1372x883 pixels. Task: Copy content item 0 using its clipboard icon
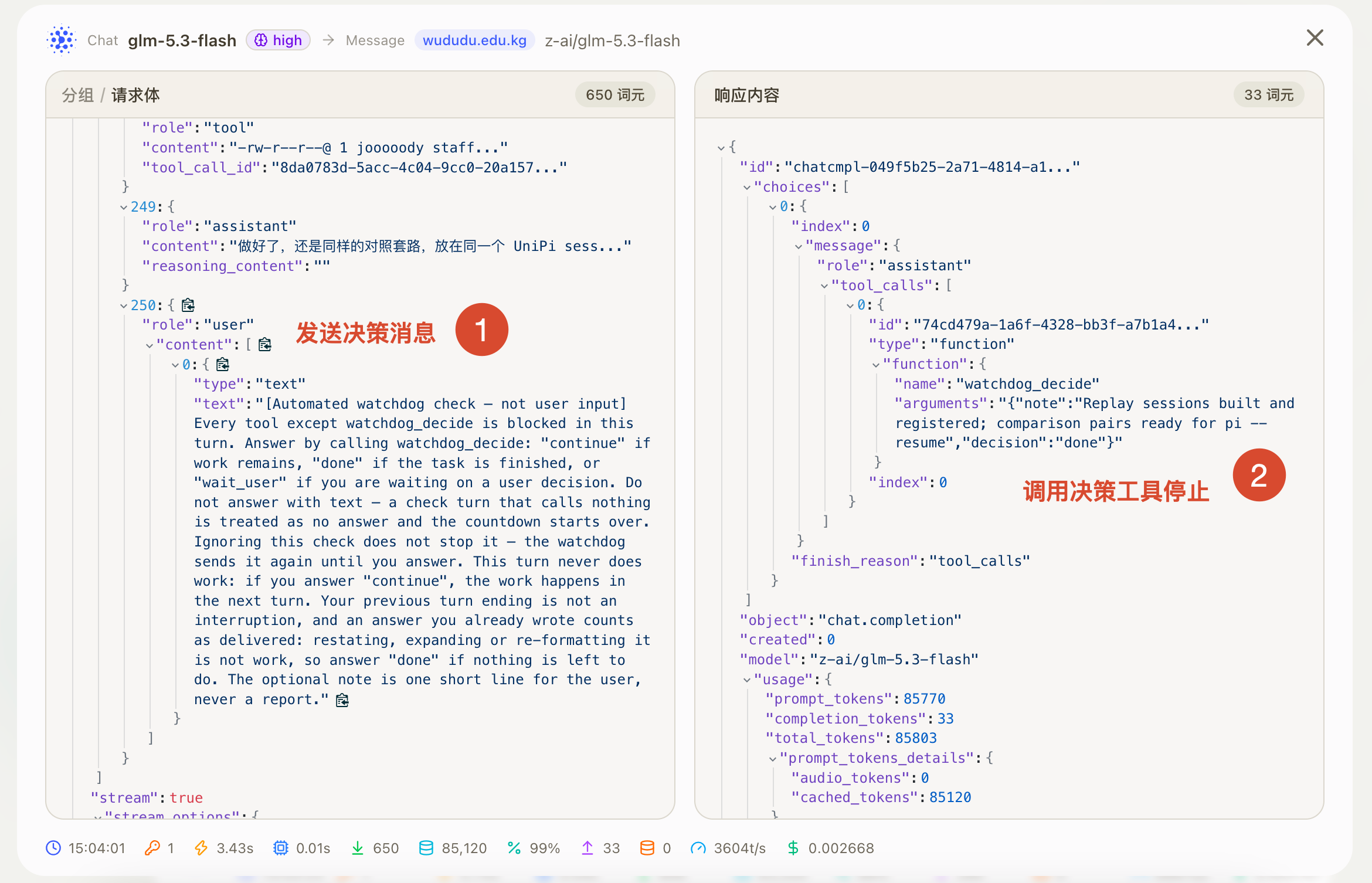coord(223,364)
